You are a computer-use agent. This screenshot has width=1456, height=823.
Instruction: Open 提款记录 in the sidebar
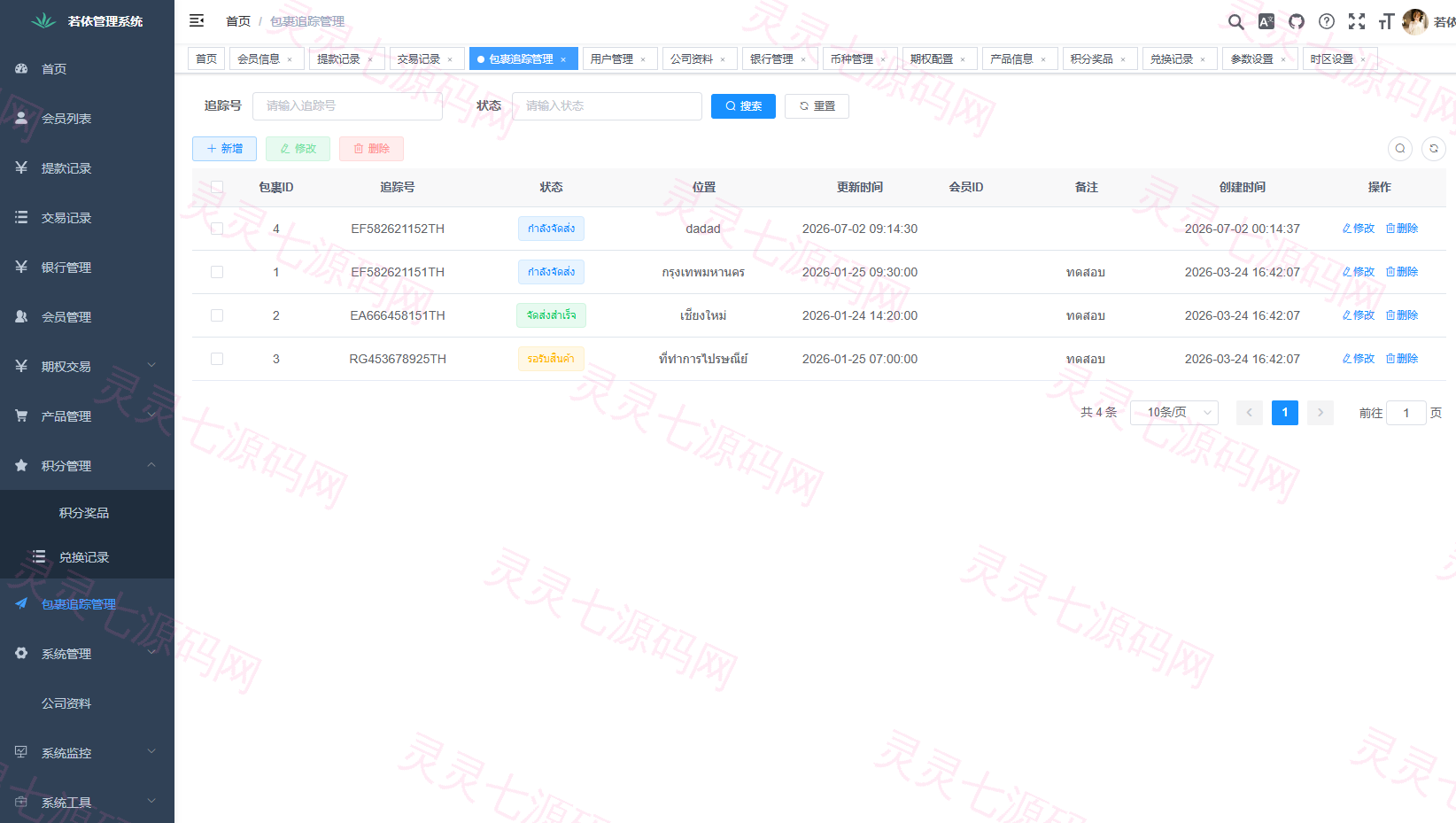click(87, 168)
